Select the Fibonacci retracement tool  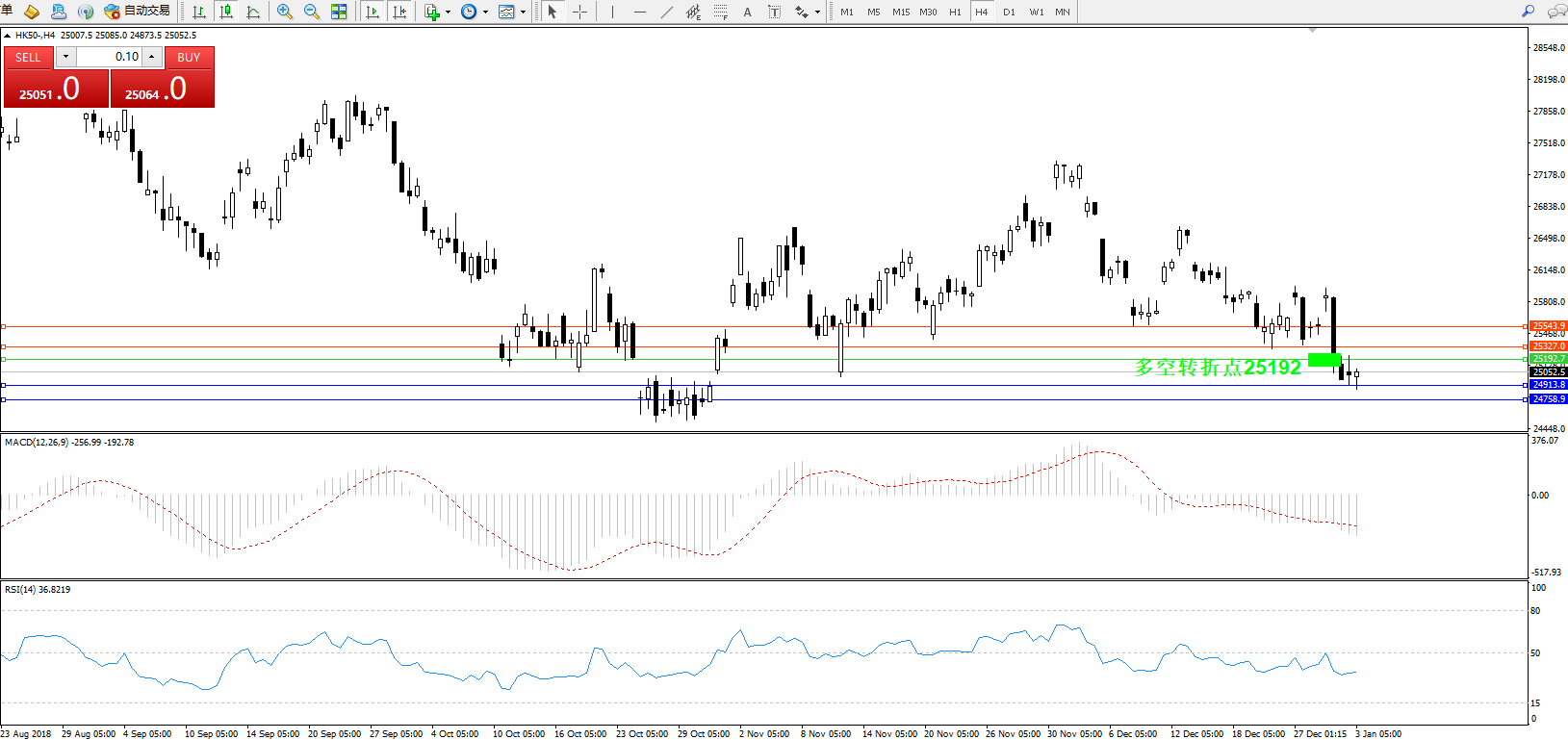[720, 12]
